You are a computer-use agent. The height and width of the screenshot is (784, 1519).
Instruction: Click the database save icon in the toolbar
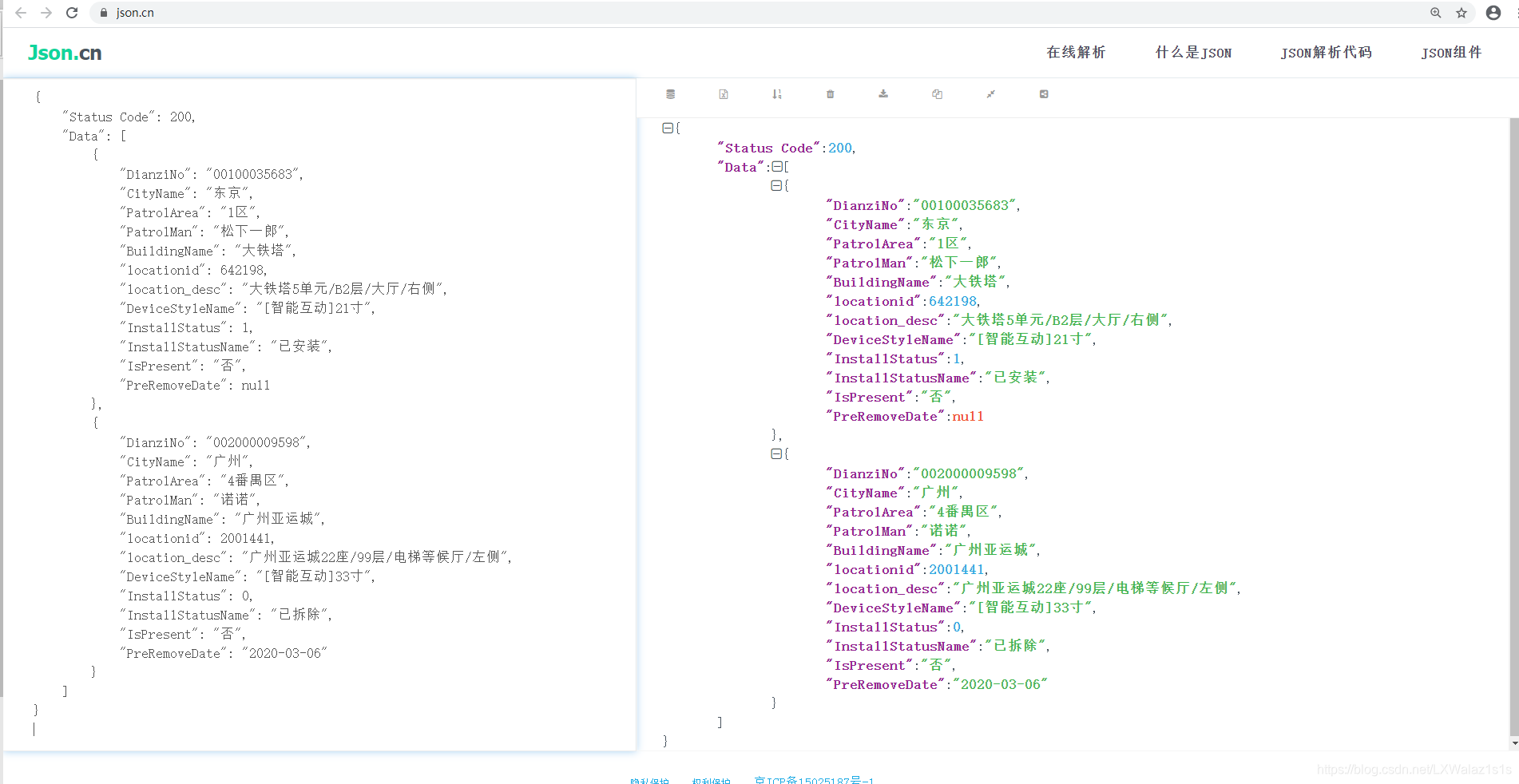(x=670, y=94)
